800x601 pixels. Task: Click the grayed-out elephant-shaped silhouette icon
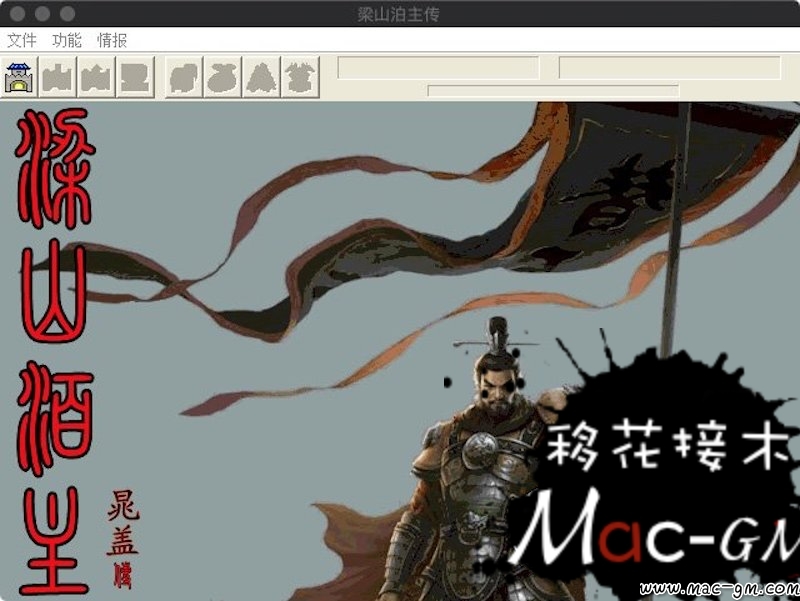(x=184, y=77)
